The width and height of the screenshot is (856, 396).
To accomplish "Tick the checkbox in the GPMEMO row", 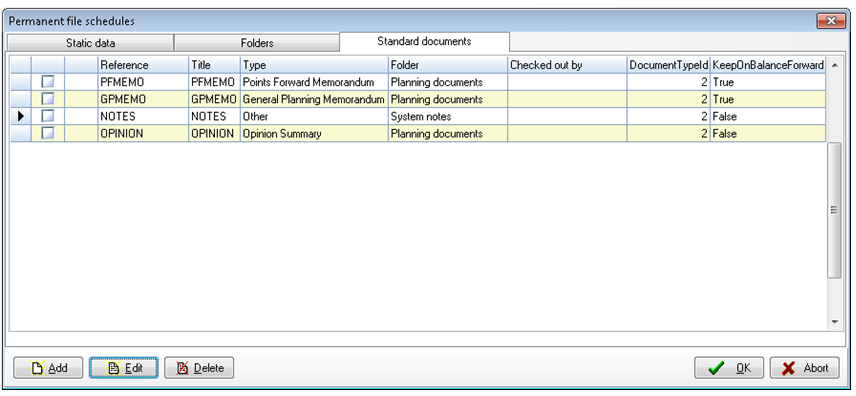I will coord(48,99).
